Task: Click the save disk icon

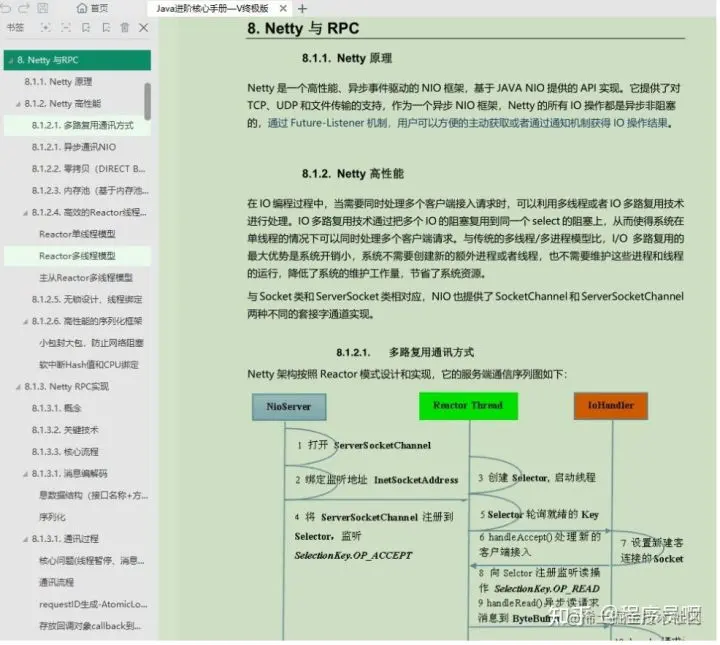Action: (42, 8)
